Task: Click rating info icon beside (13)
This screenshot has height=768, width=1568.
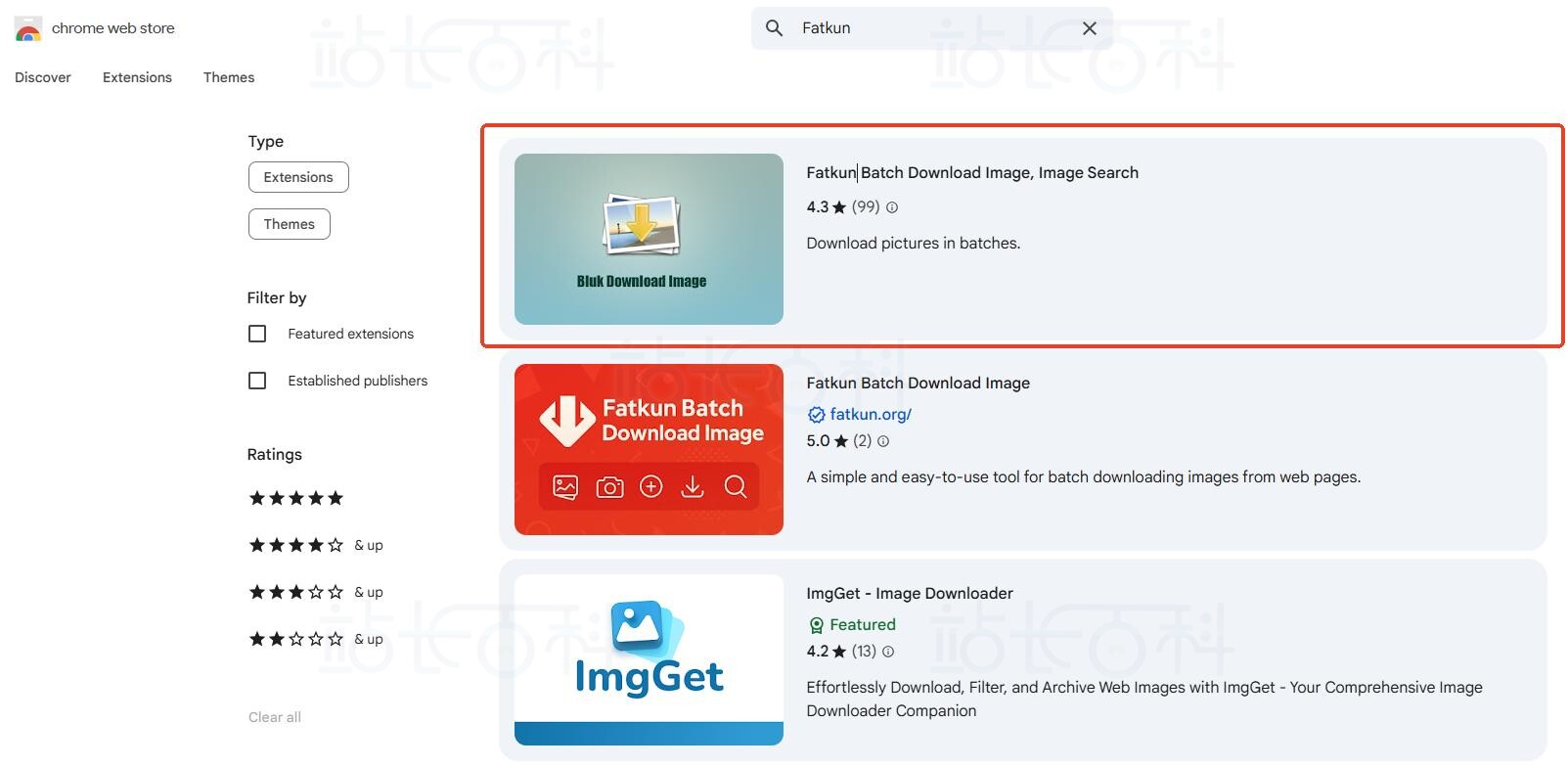Action: point(888,652)
